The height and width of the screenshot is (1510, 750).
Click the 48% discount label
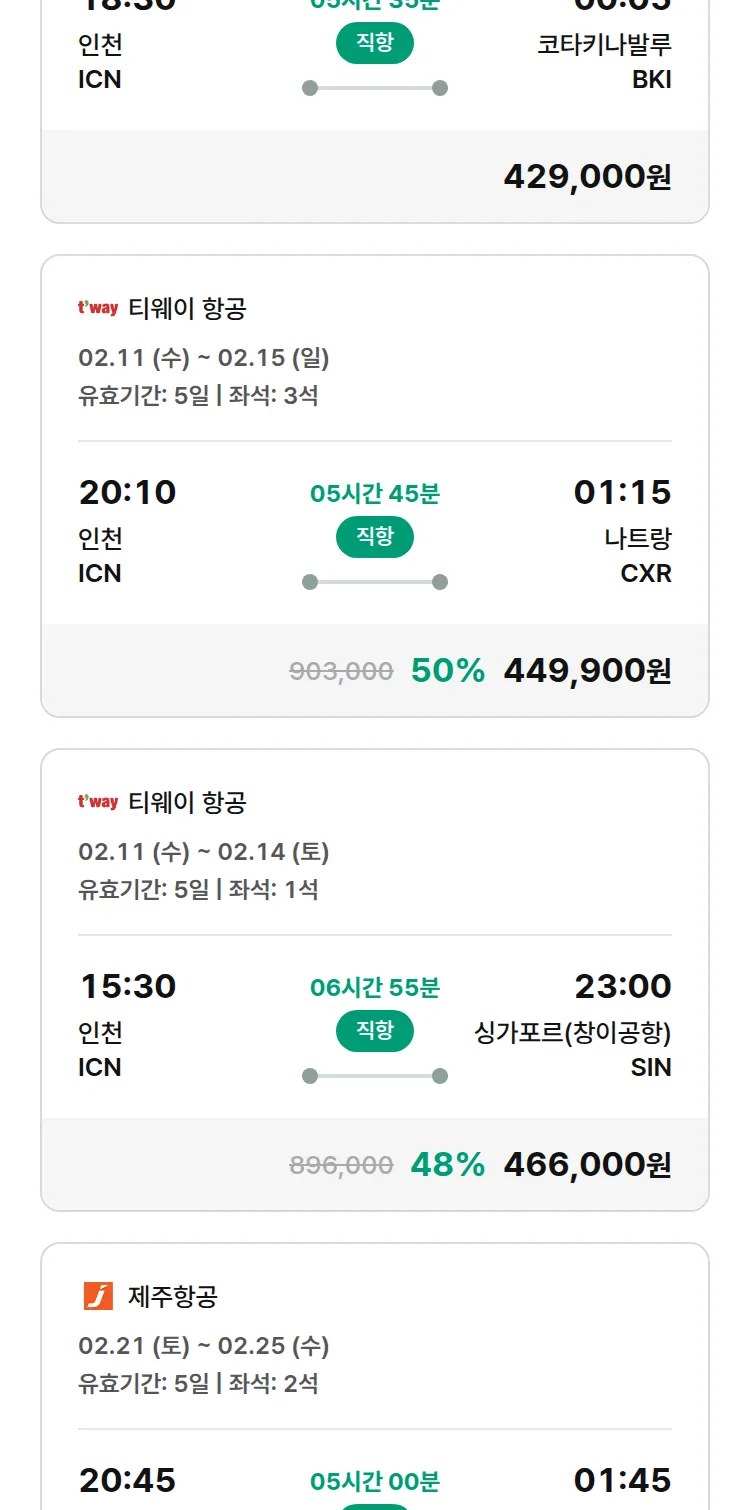point(448,1165)
